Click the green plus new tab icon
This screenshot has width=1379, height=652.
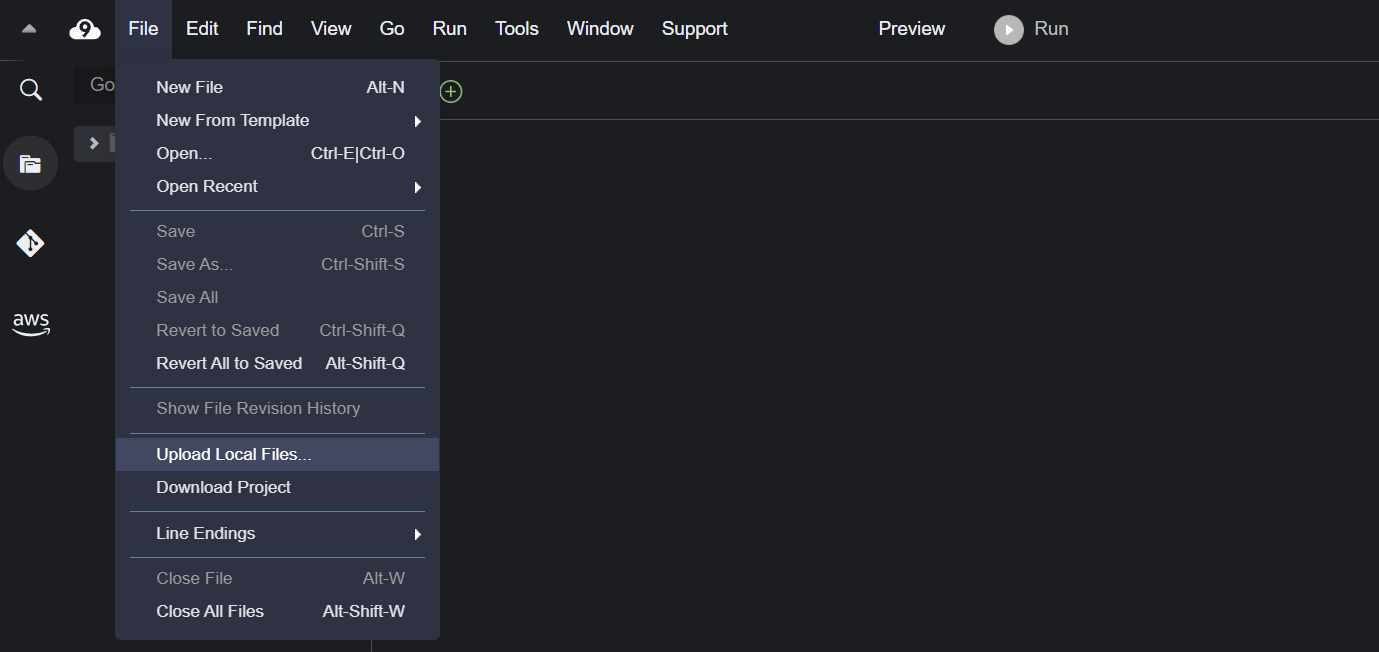coord(451,92)
